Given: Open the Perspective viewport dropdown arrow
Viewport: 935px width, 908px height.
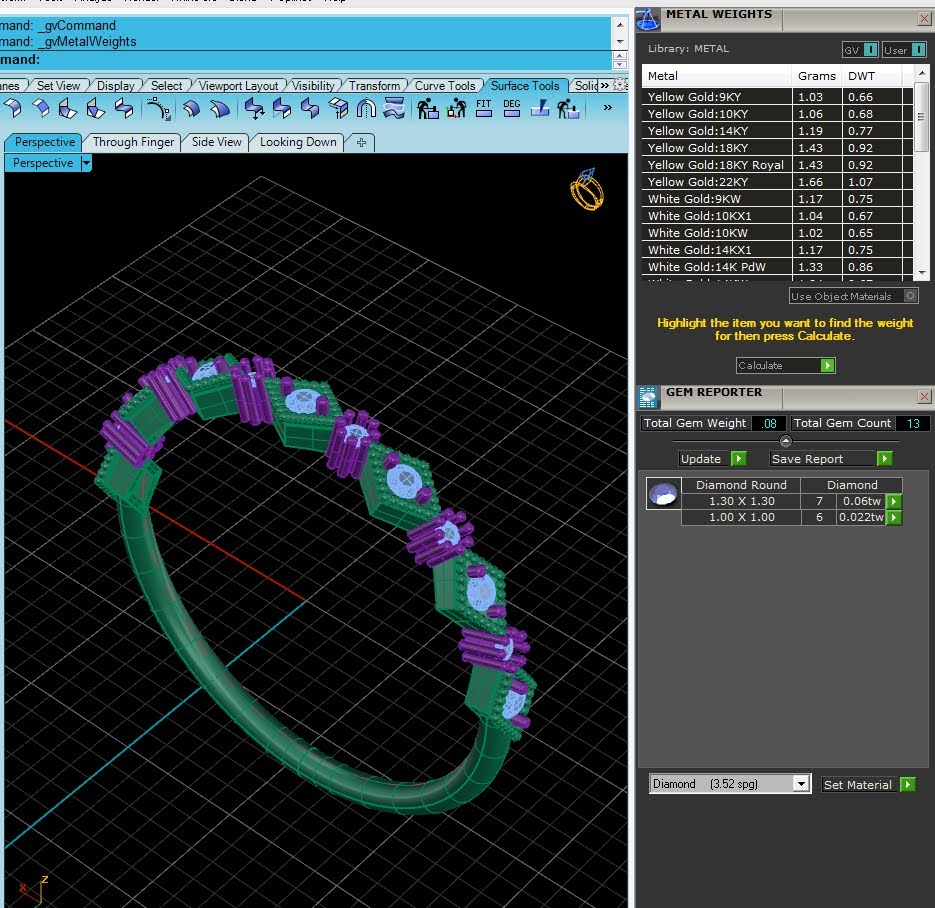Looking at the screenshot, I should point(86,163).
